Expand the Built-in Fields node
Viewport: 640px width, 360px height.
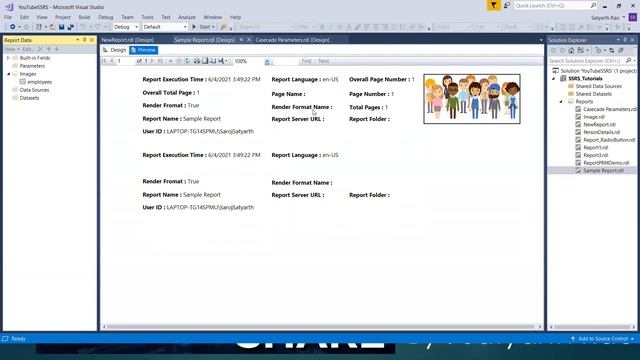tap(8, 58)
